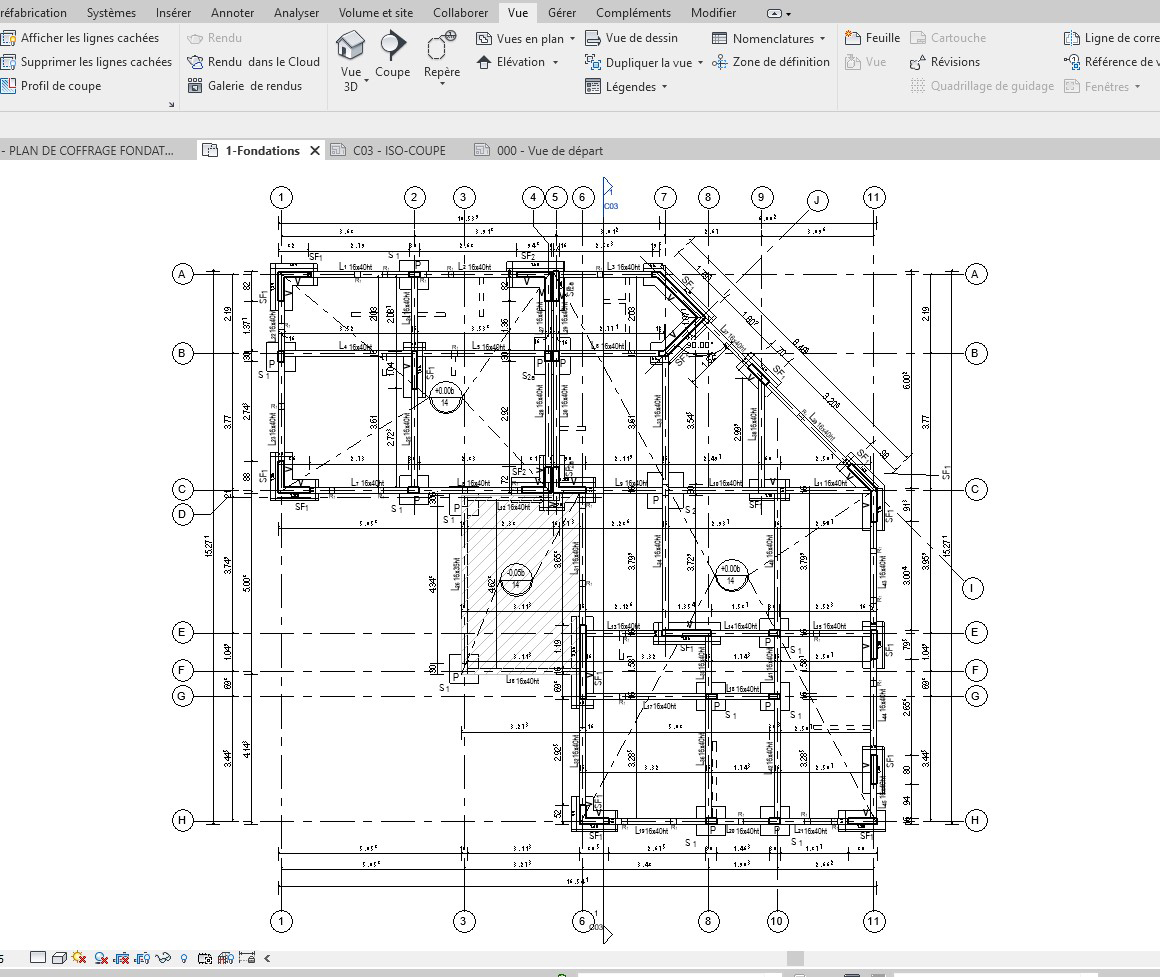Click the Vue 3D house icon
Image resolution: width=1160 pixels, height=977 pixels.
click(x=351, y=45)
